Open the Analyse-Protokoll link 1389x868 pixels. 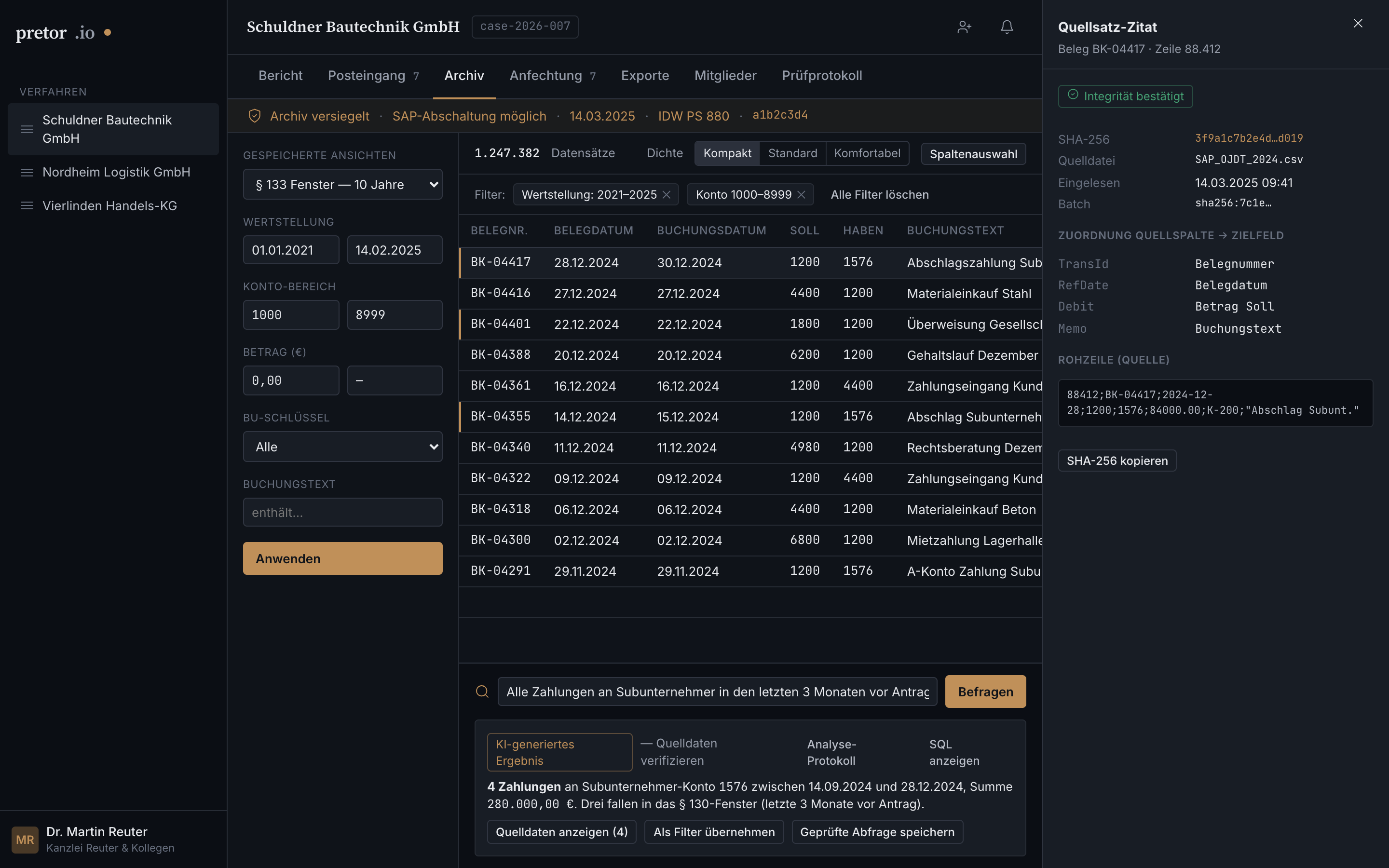point(831,752)
